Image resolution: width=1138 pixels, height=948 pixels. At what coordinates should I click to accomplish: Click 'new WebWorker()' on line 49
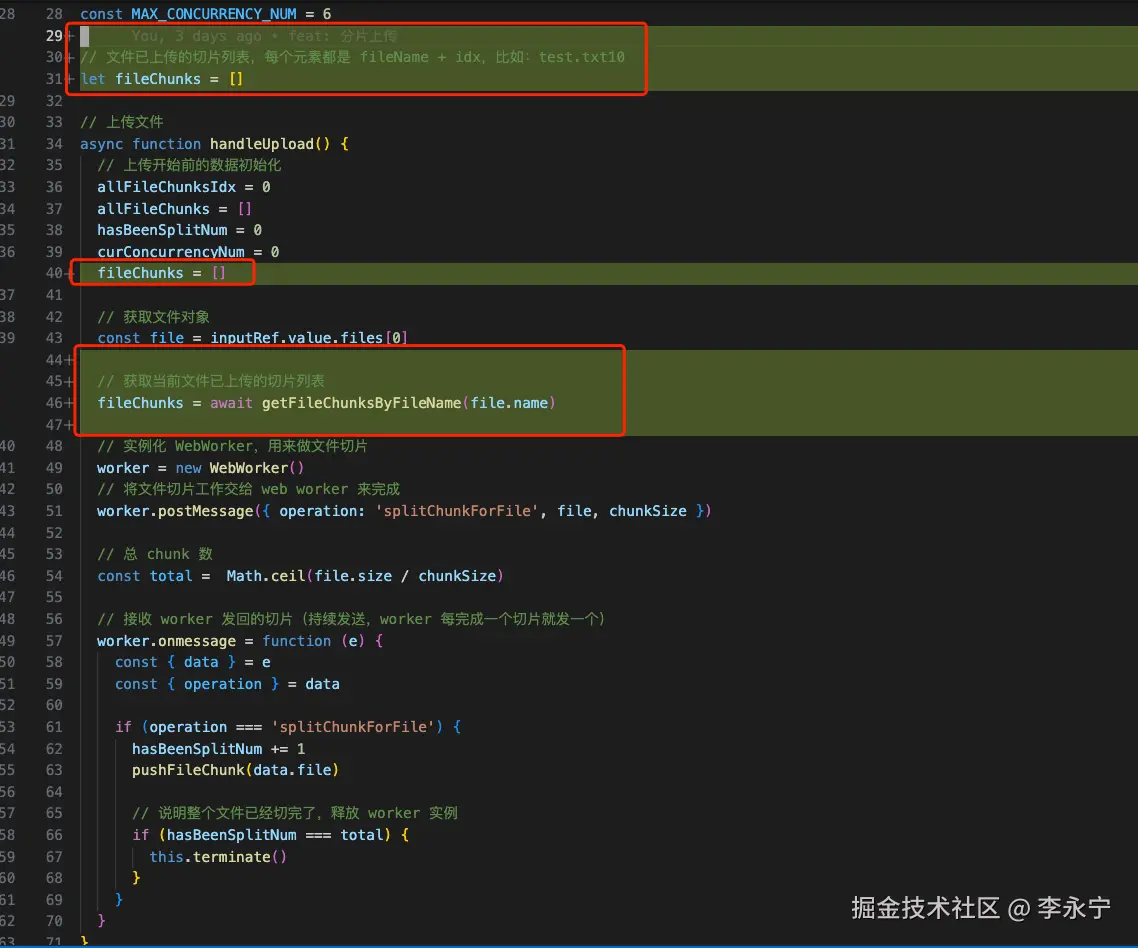240,467
